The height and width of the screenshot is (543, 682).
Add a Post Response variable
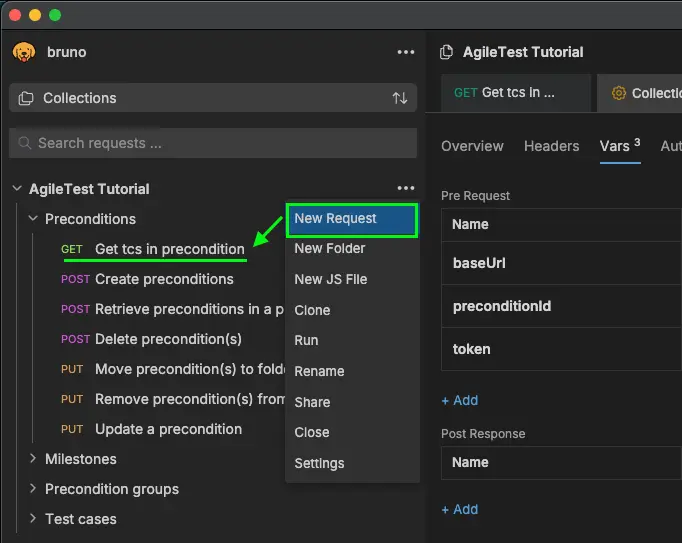coord(460,509)
